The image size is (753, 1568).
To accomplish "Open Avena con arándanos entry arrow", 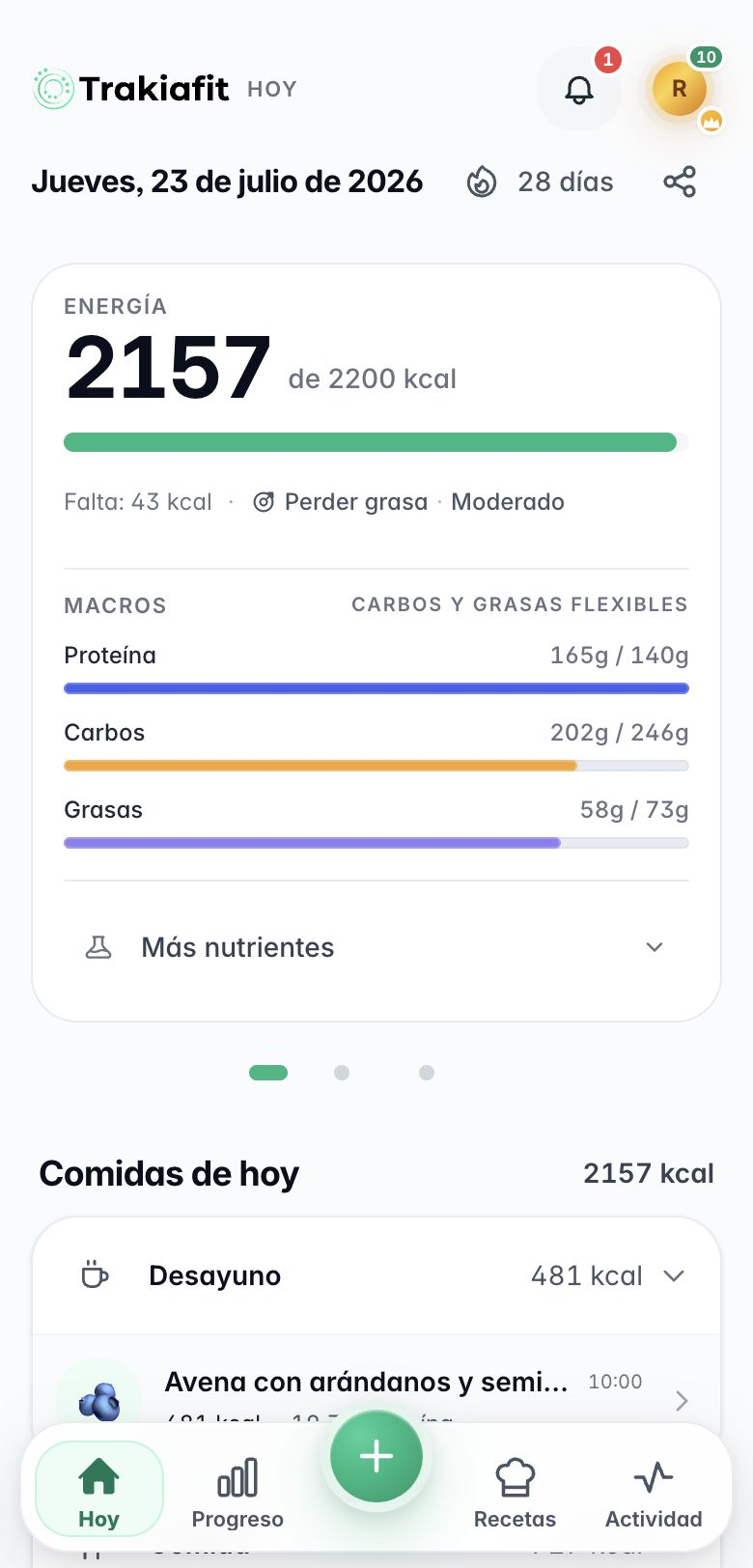I will [682, 1400].
